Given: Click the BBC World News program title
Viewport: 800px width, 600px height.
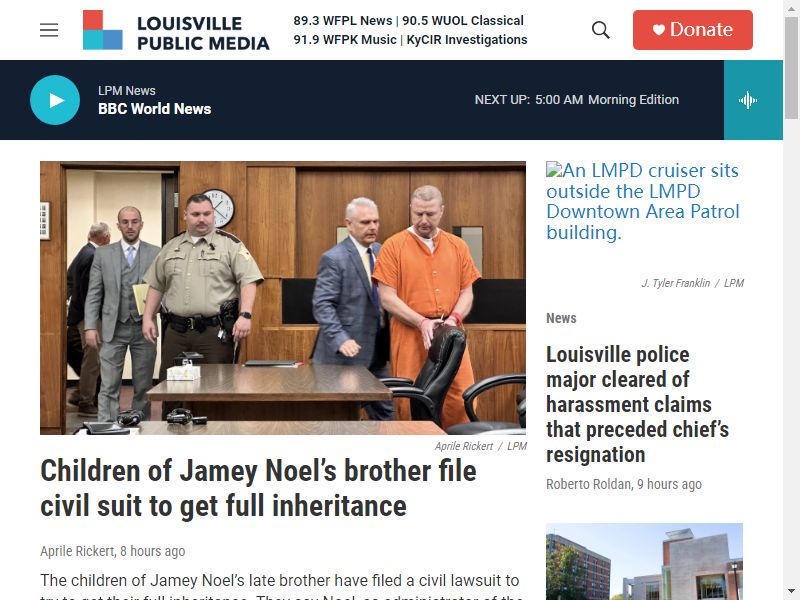Looking at the screenshot, I should coord(155,109).
